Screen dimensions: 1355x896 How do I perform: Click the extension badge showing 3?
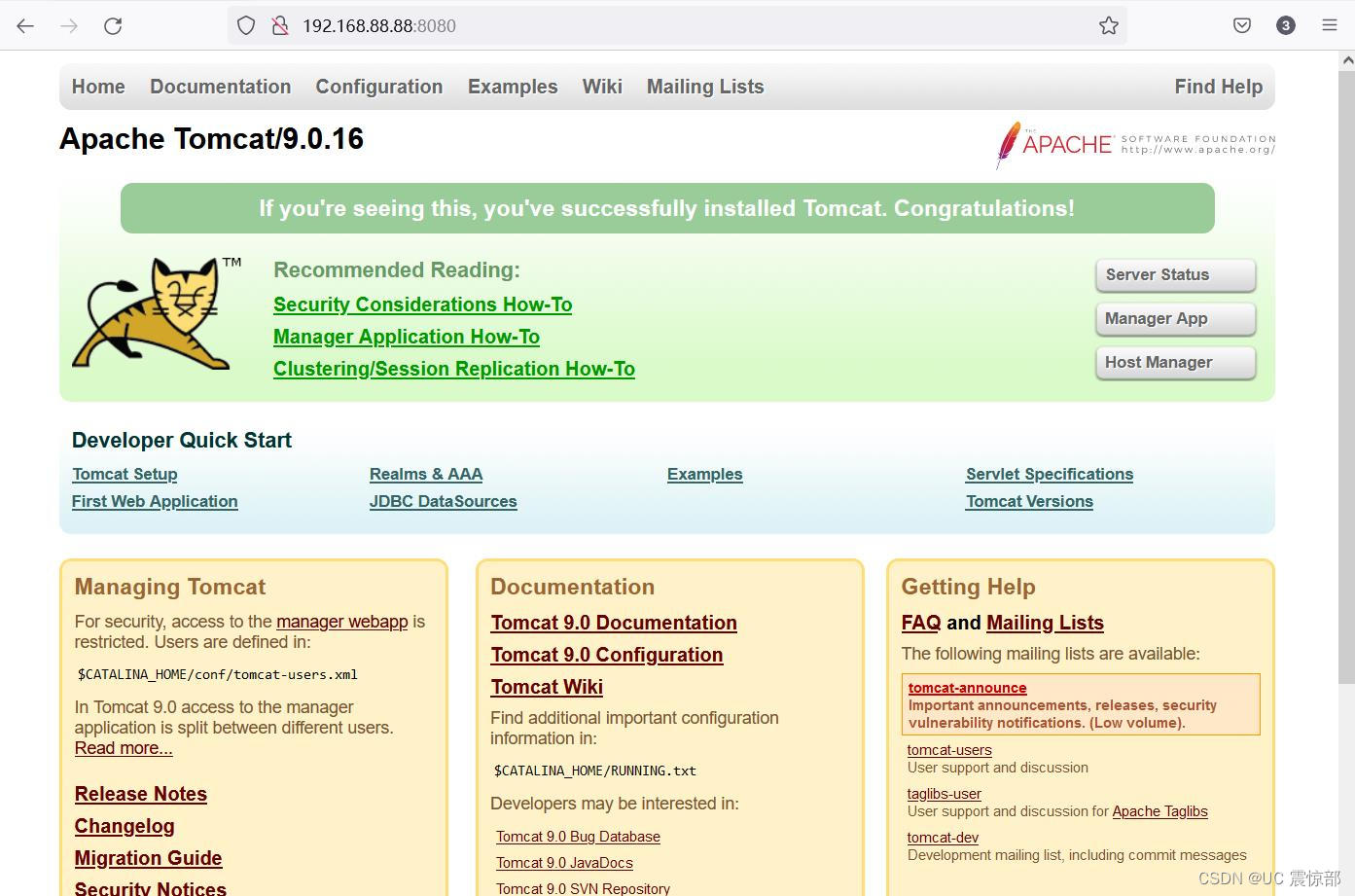1286,26
